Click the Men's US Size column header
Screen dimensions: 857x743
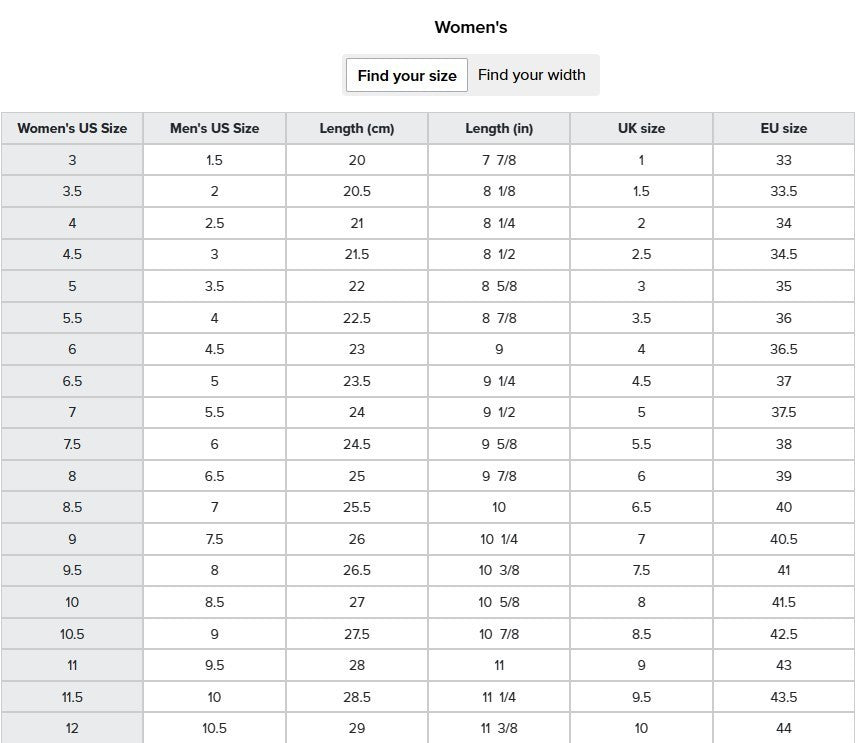[x=214, y=128]
